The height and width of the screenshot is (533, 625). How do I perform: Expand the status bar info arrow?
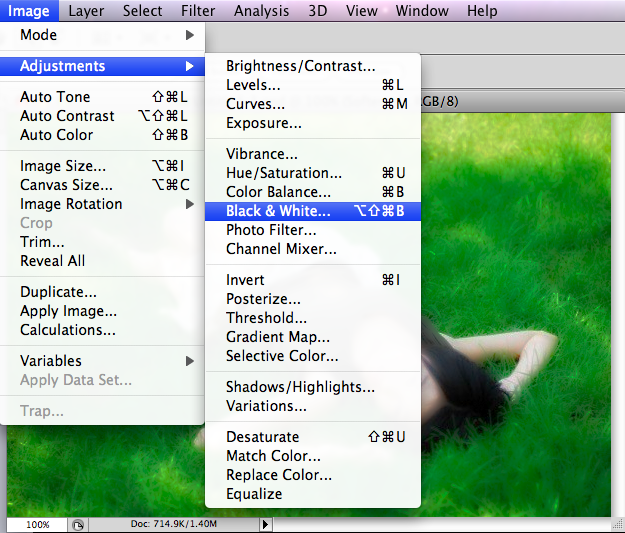click(x=265, y=524)
